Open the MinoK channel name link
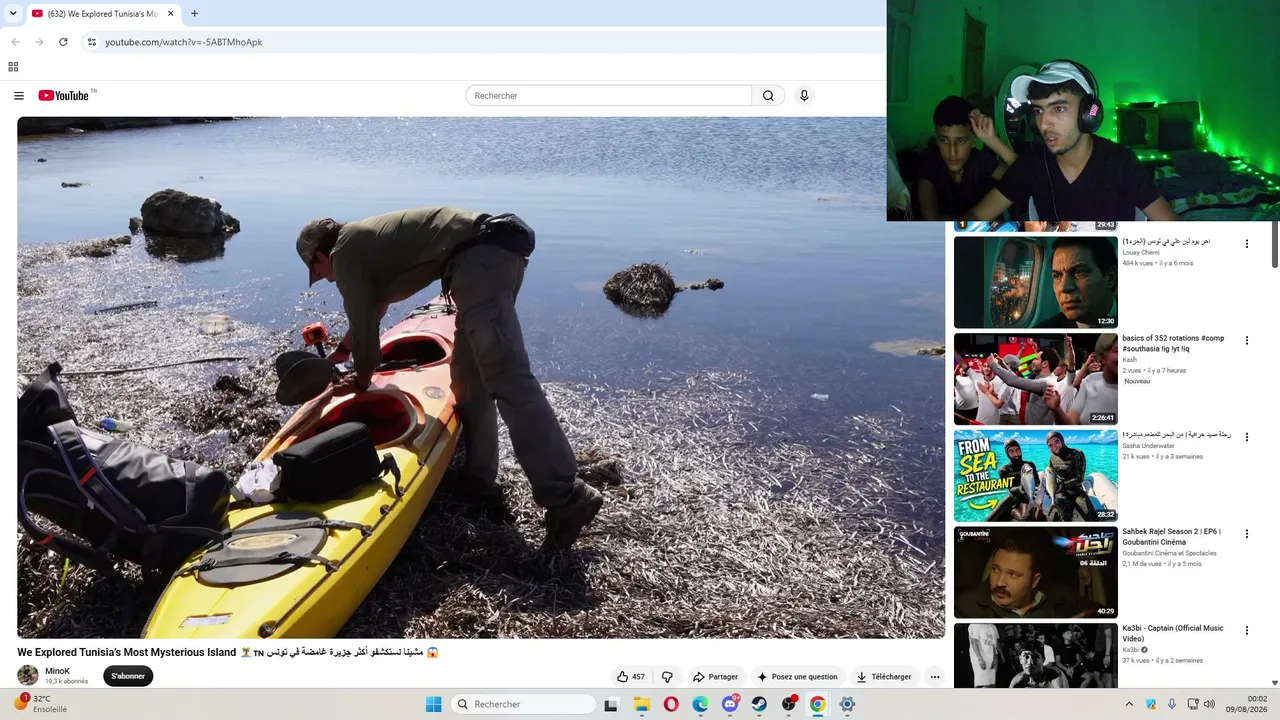The height and width of the screenshot is (720, 1280). tap(57, 671)
